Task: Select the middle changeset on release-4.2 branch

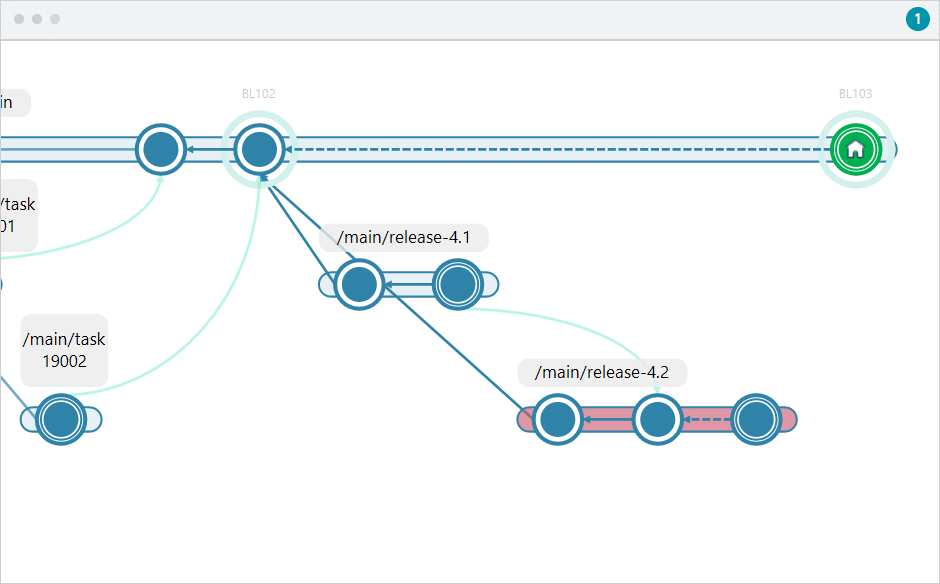Action: tap(657, 419)
